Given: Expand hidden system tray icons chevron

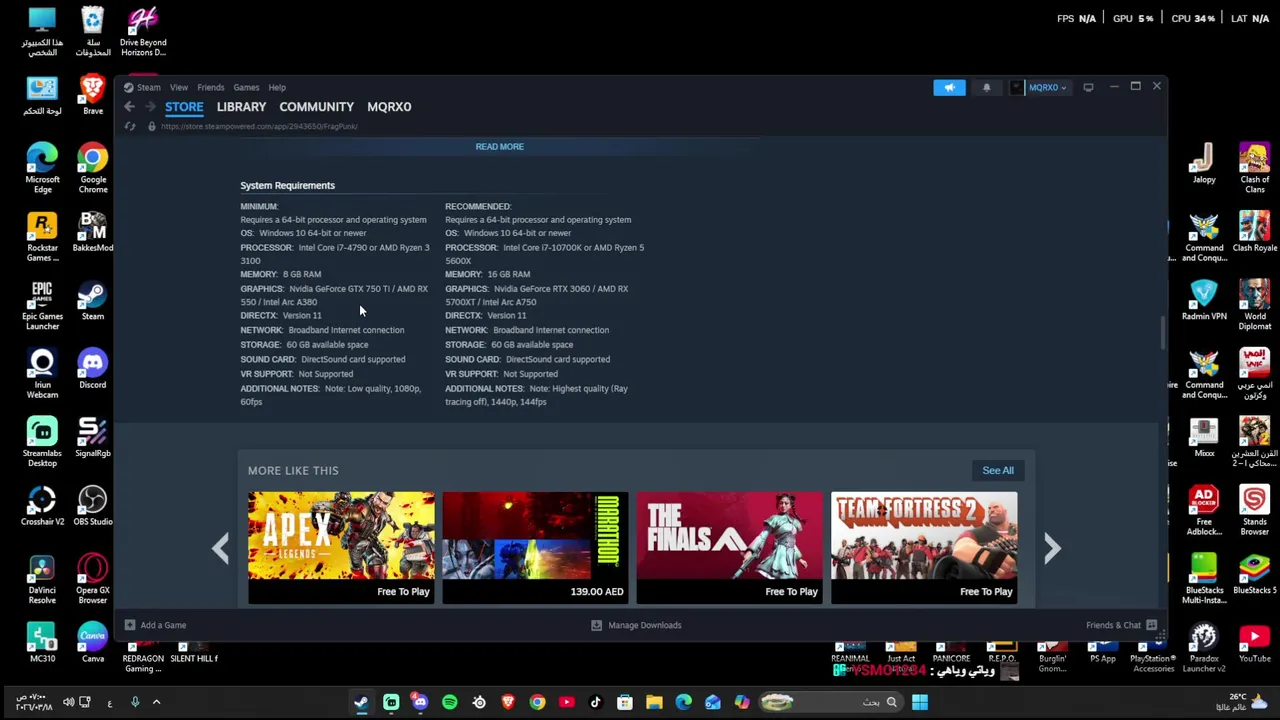Looking at the screenshot, I should click(x=156, y=702).
